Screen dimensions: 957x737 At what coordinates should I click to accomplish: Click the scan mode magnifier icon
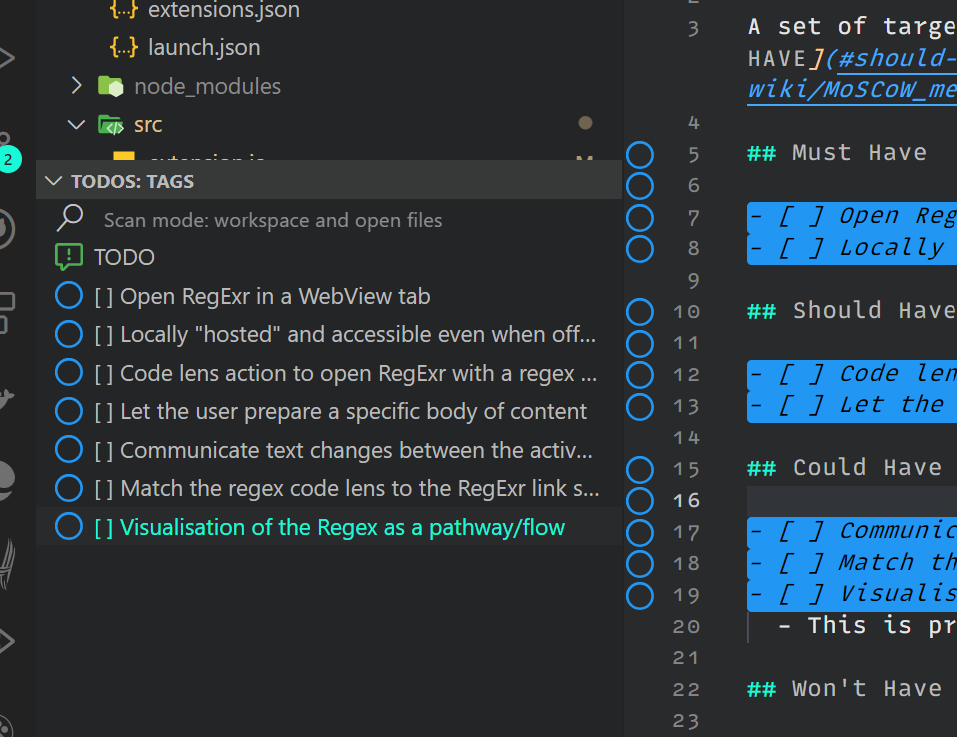70,218
